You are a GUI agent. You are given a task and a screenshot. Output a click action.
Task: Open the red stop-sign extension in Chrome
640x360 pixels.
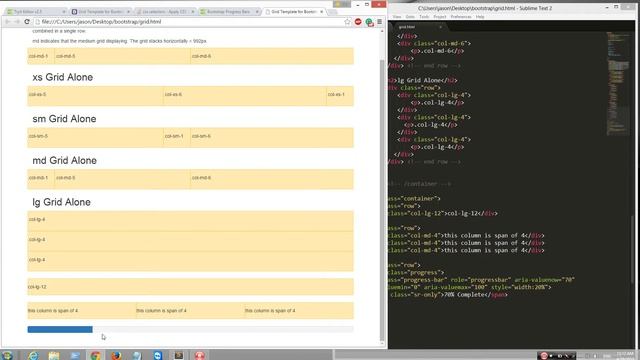click(x=358, y=22)
